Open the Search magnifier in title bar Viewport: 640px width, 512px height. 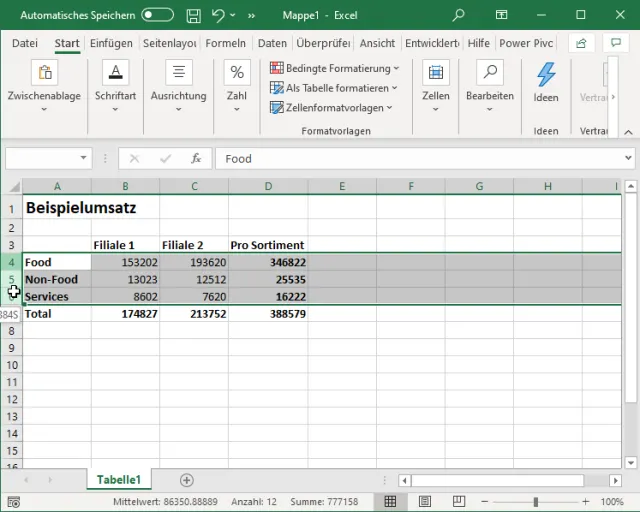click(458, 16)
